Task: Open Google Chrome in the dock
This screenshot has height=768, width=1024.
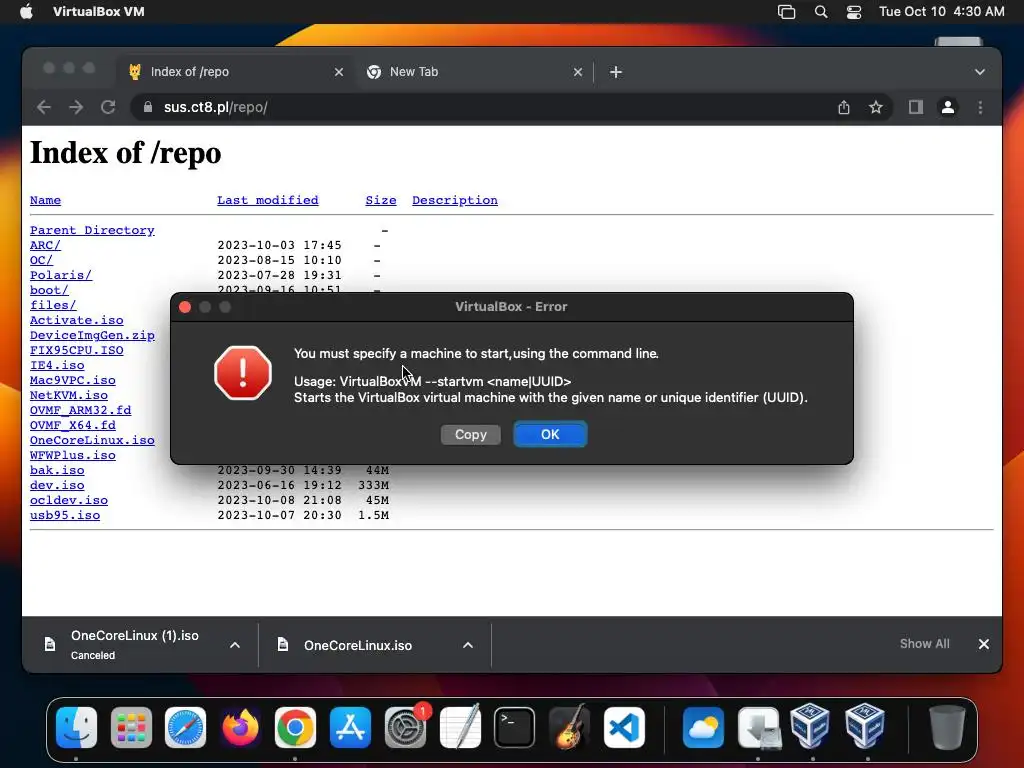Action: [295, 727]
